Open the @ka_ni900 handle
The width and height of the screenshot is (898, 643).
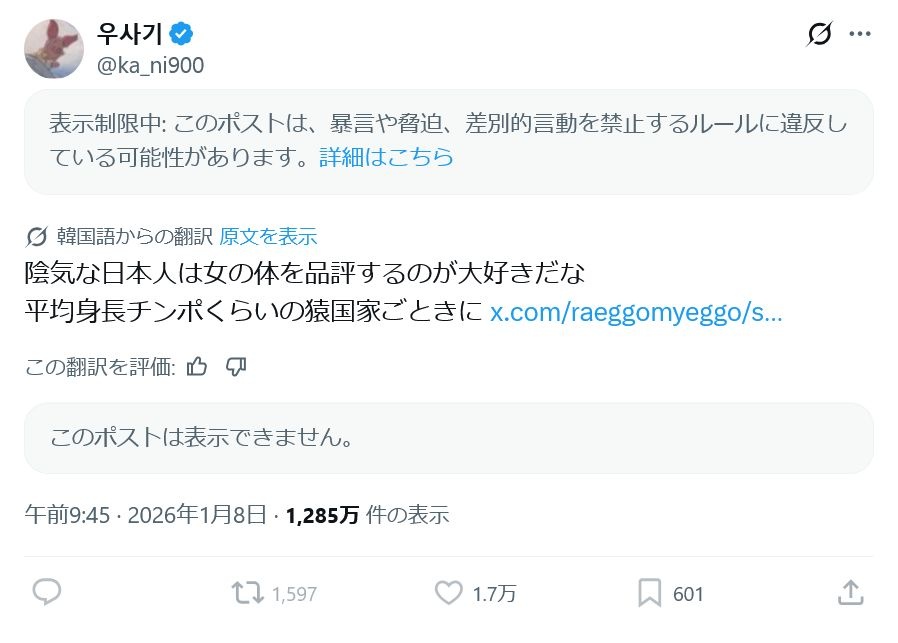151,65
